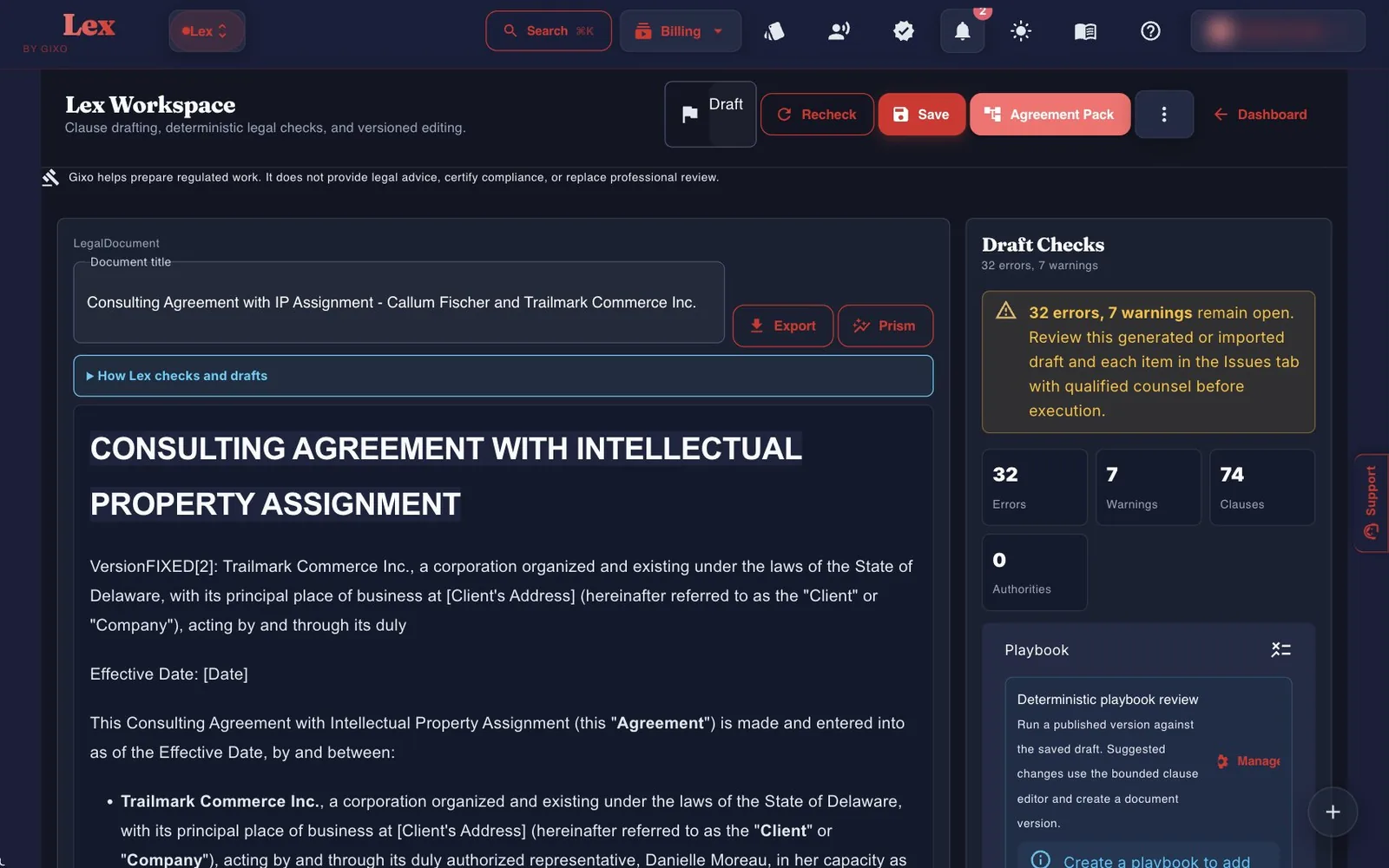
Task: Click the notification count badge
Action: click(982, 11)
